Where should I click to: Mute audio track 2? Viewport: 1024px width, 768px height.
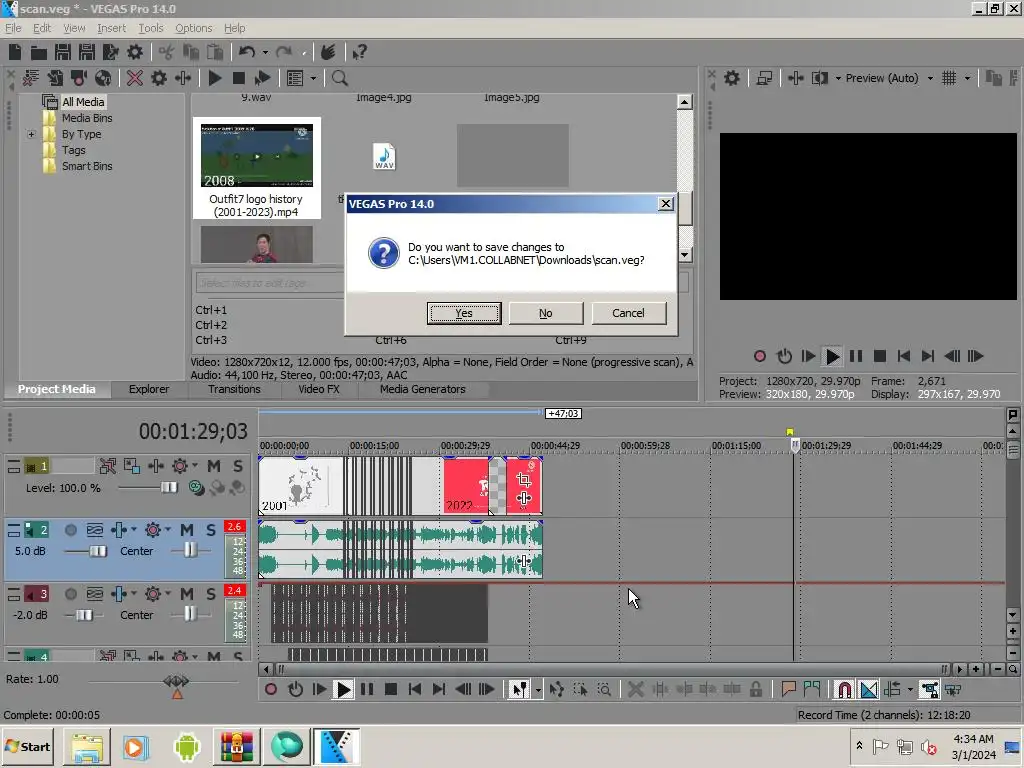tap(187, 530)
